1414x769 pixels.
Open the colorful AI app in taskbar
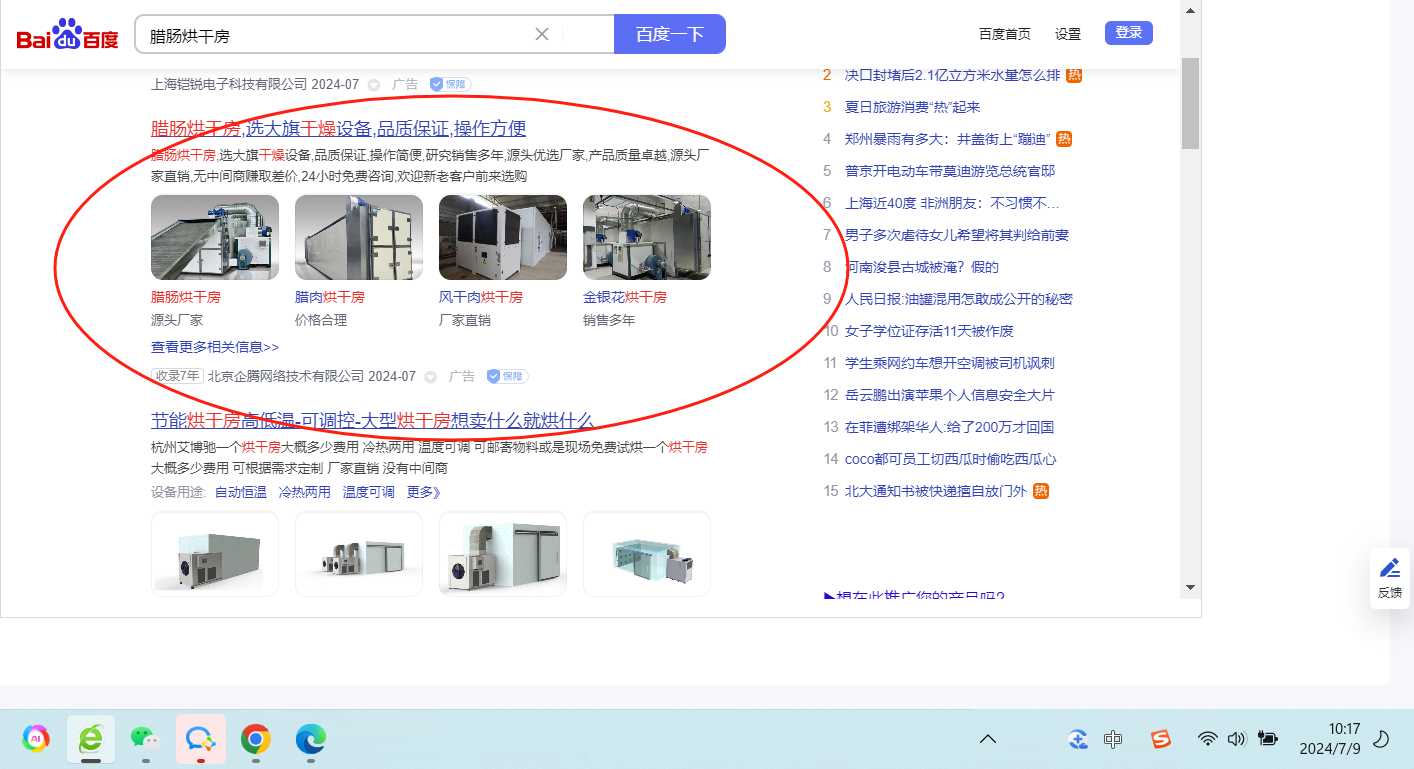coord(36,739)
